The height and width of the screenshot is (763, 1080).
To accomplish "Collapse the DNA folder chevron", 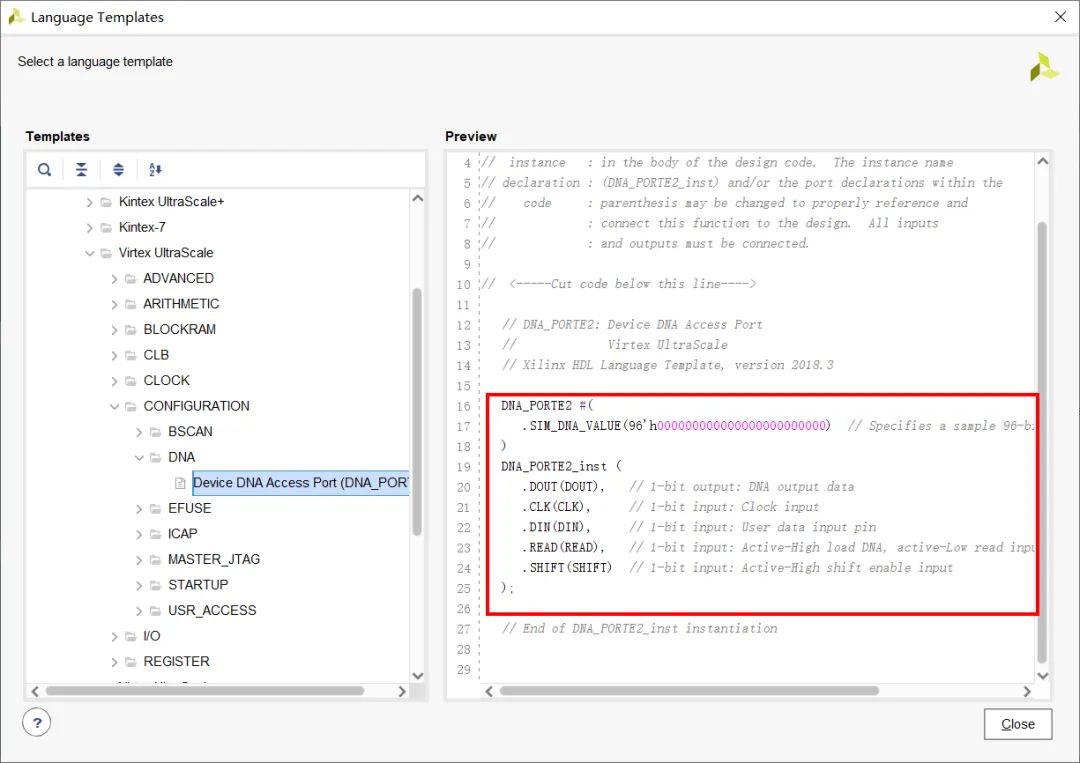I will 139,457.
